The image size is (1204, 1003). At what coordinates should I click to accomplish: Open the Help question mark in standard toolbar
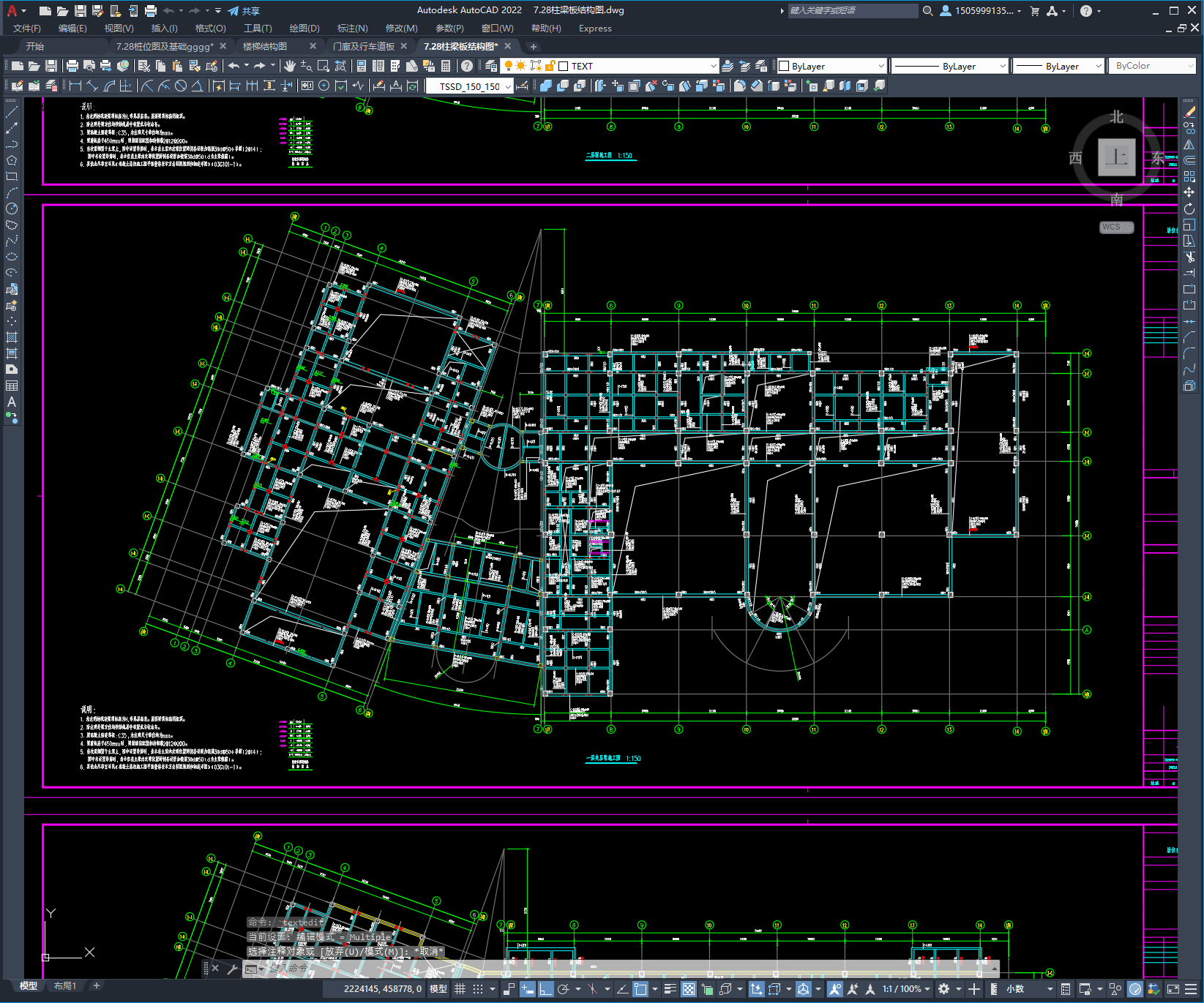pos(466,66)
